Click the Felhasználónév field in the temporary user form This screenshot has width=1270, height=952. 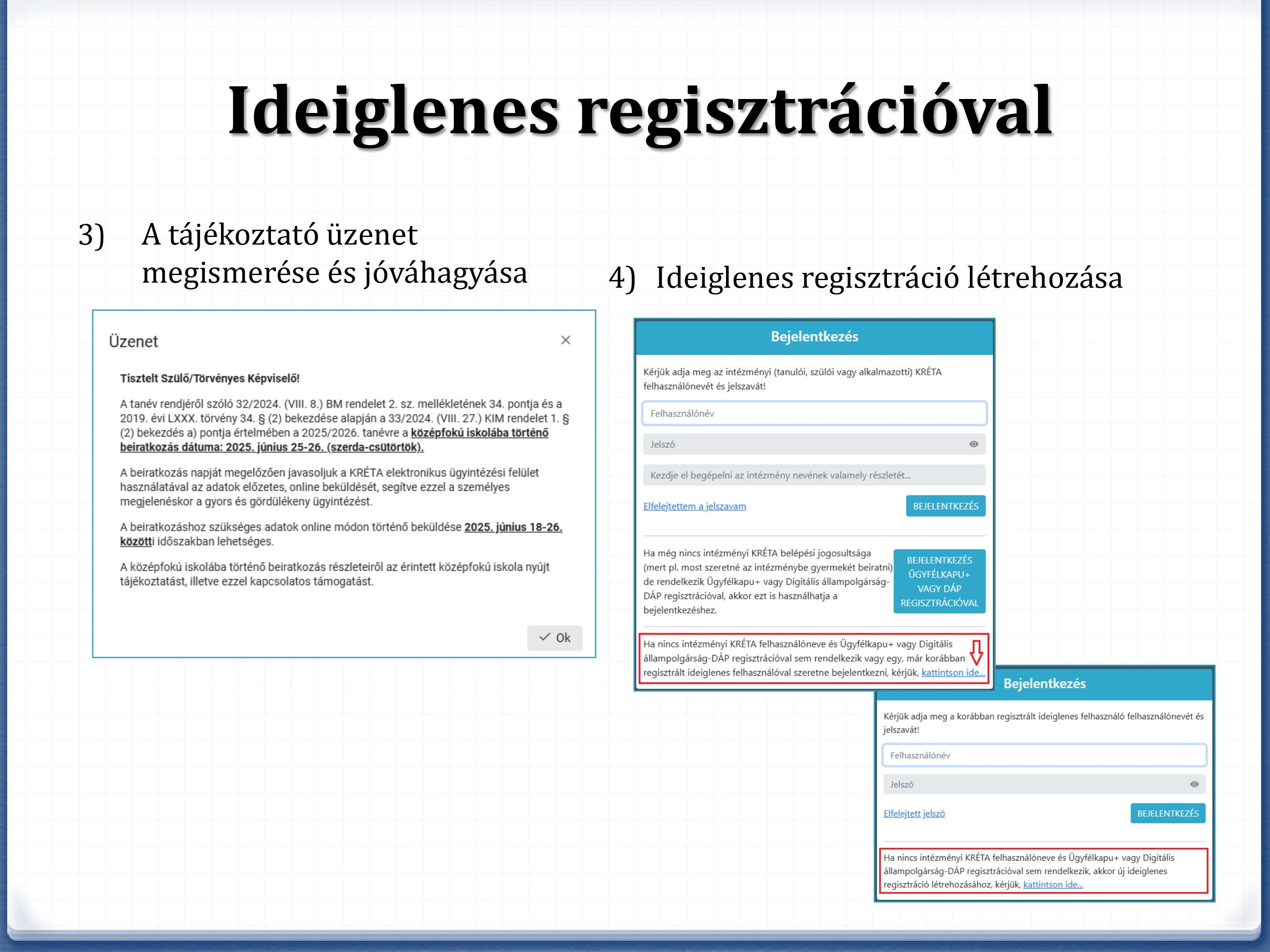click(x=1044, y=755)
